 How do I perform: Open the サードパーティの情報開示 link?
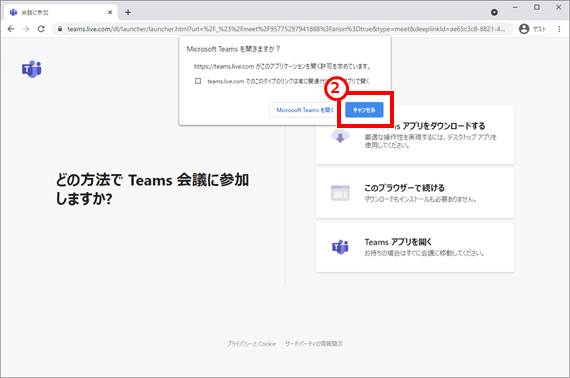click(x=314, y=343)
